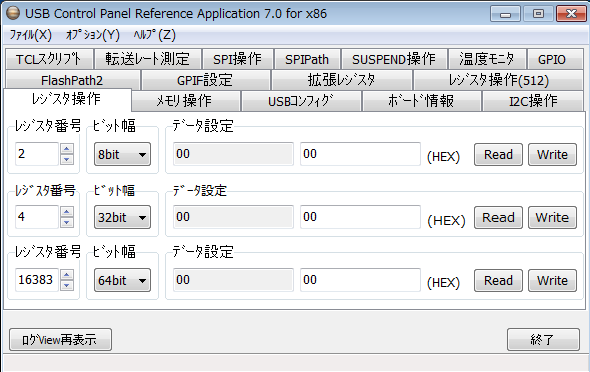Switch to the メモリ操作 tab
This screenshot has height=372, width=590.
point(185,101)
